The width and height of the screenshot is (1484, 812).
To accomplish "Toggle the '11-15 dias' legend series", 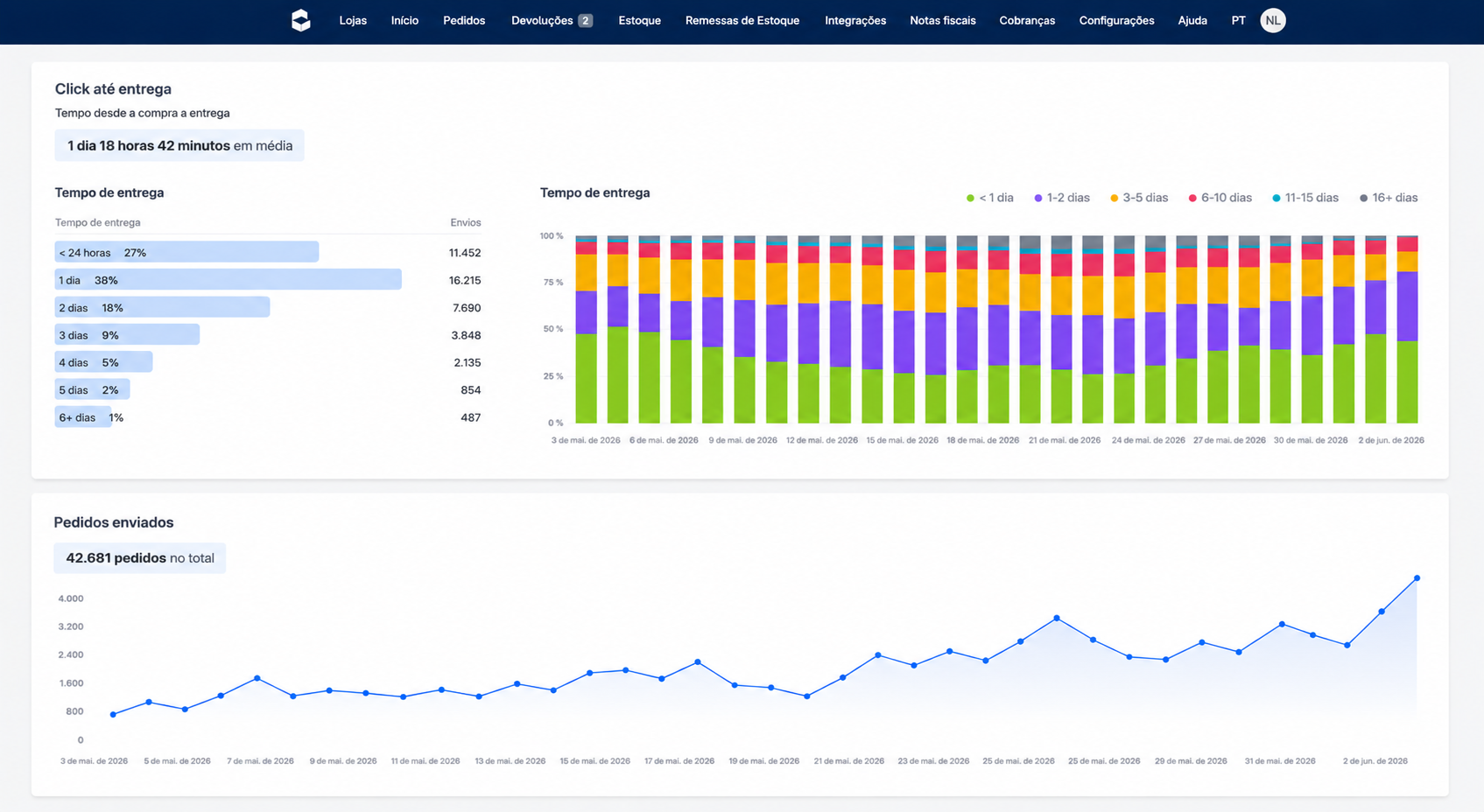I will [x=1305, y=198].
